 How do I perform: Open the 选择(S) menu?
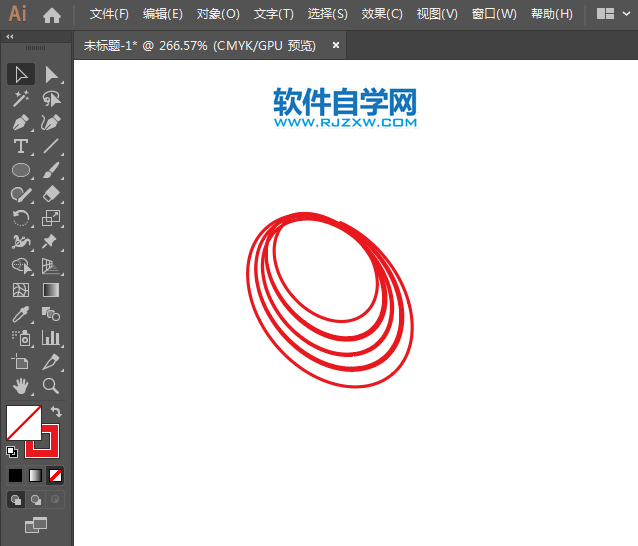coord(328,14)
